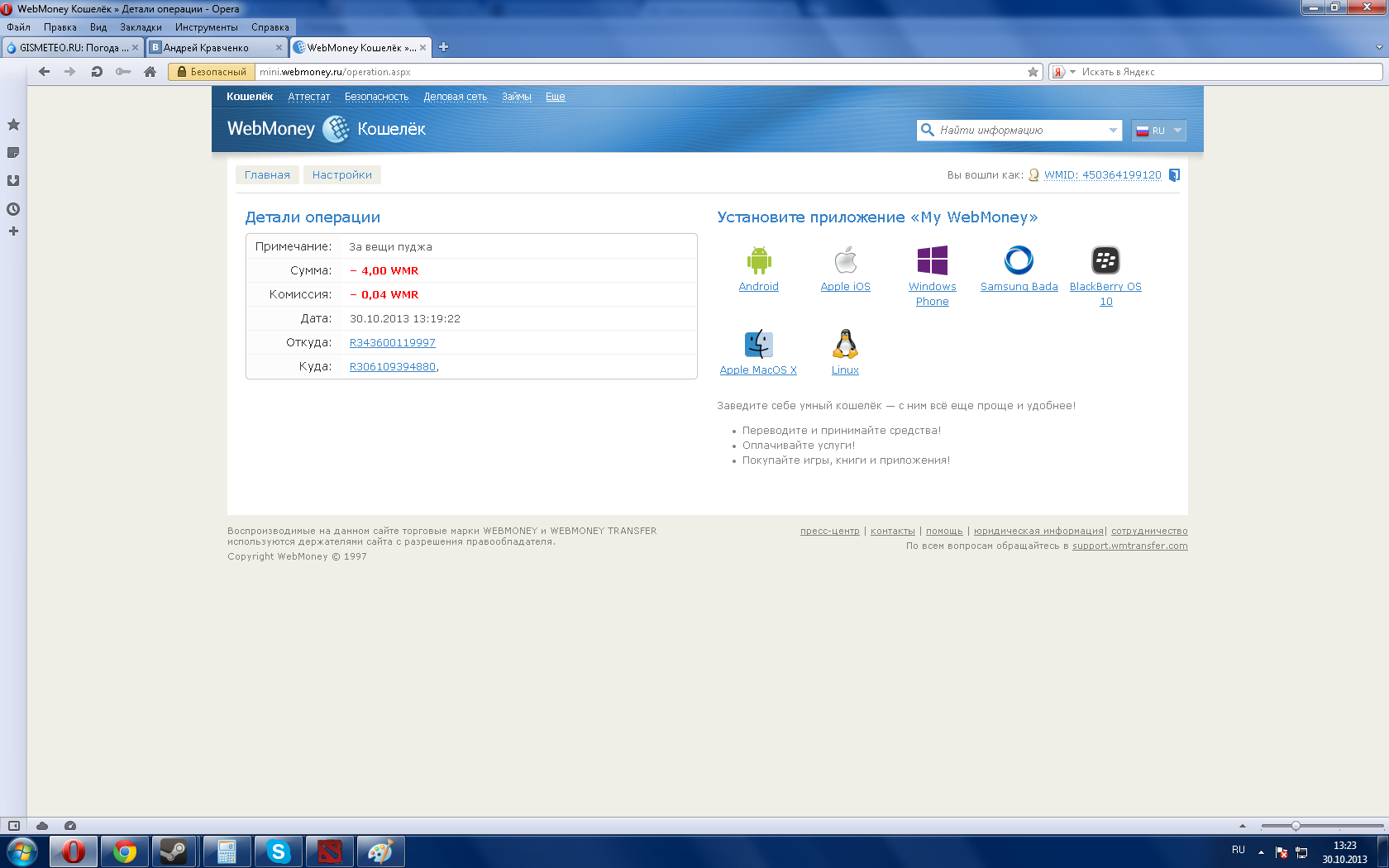
Task: Open a new tab with the plus button
Action: tap(443, 47)
